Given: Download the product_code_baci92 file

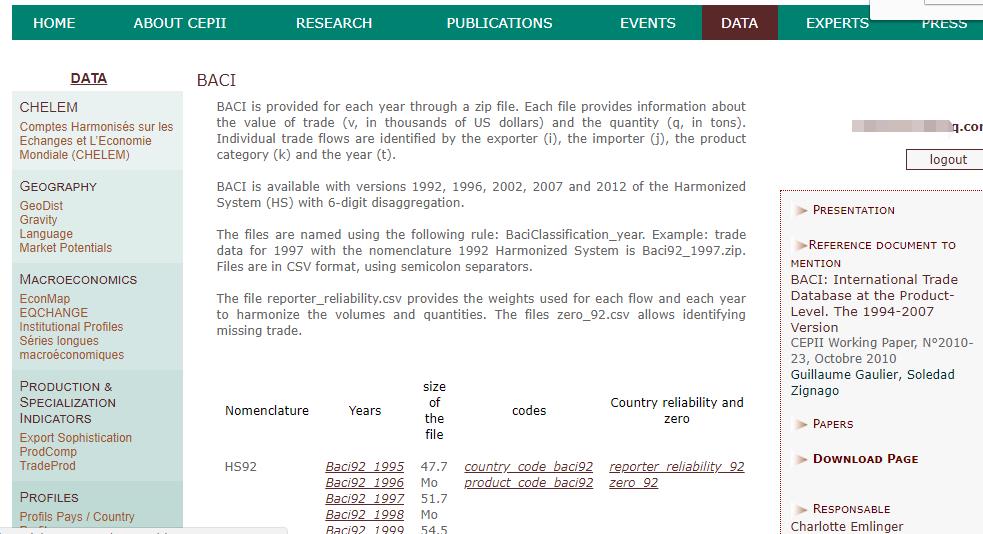Looking at the screenshot, I should (x=528, y=483).
